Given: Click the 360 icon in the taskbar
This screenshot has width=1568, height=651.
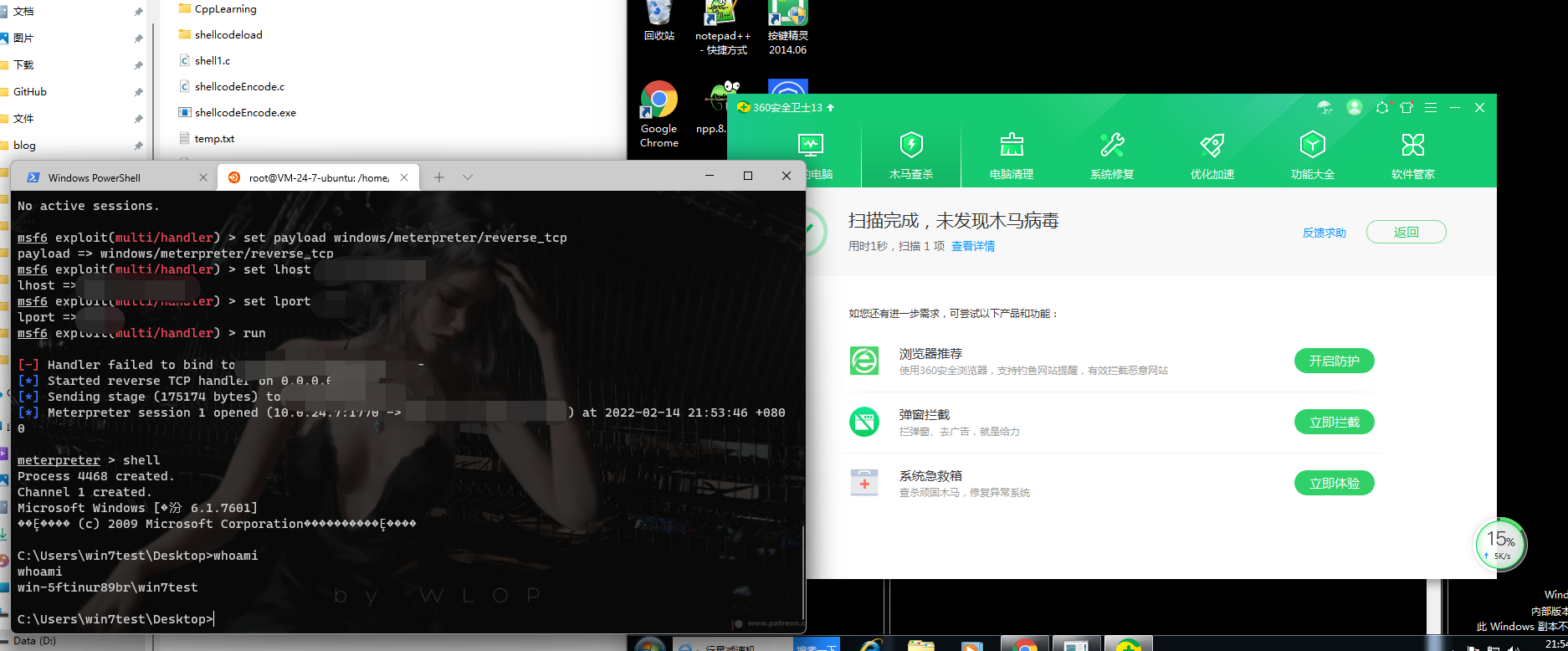Looking at the screenshot, I should point(1129,645).
